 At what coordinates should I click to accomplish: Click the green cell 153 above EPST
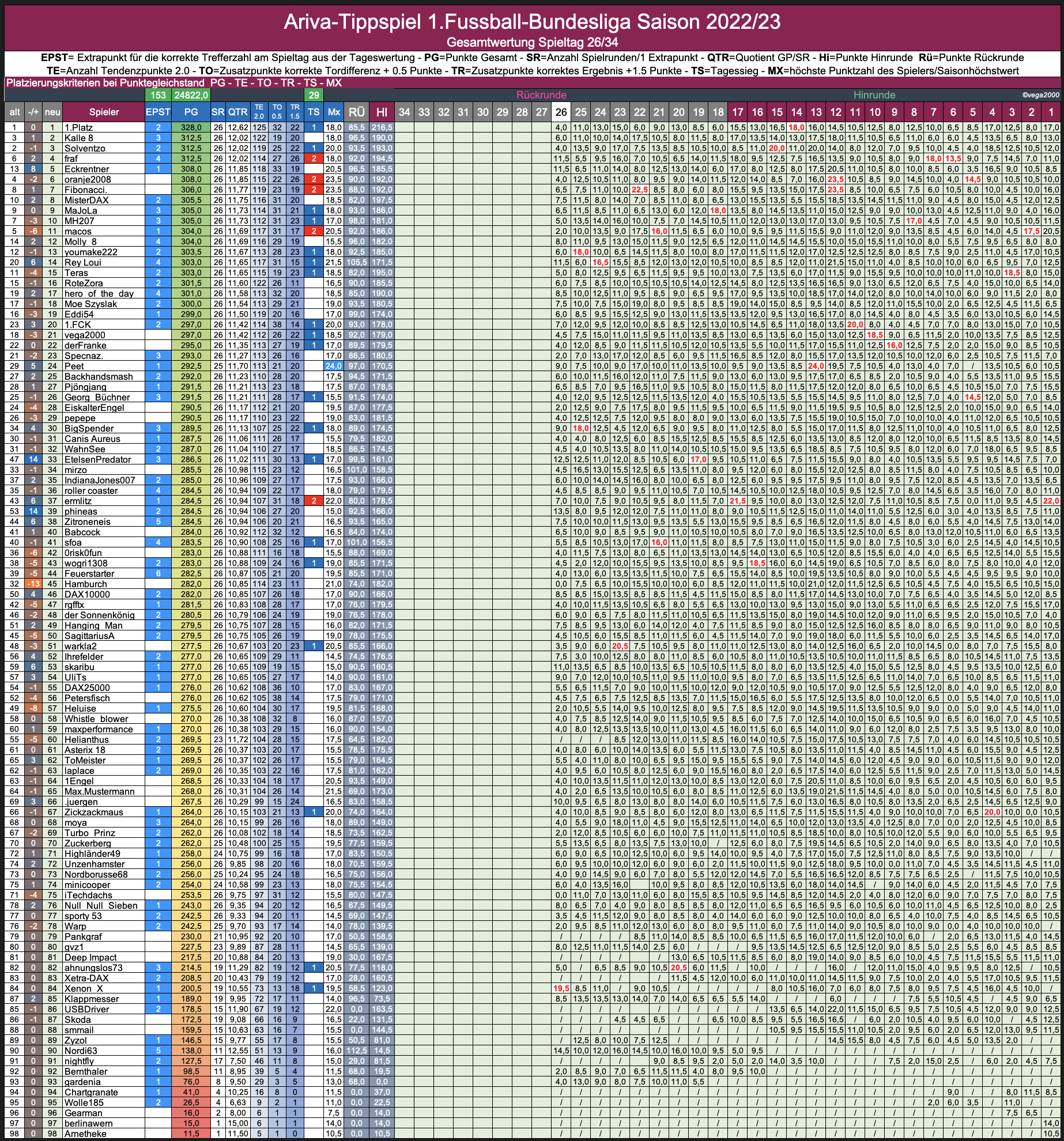point(158,95)
